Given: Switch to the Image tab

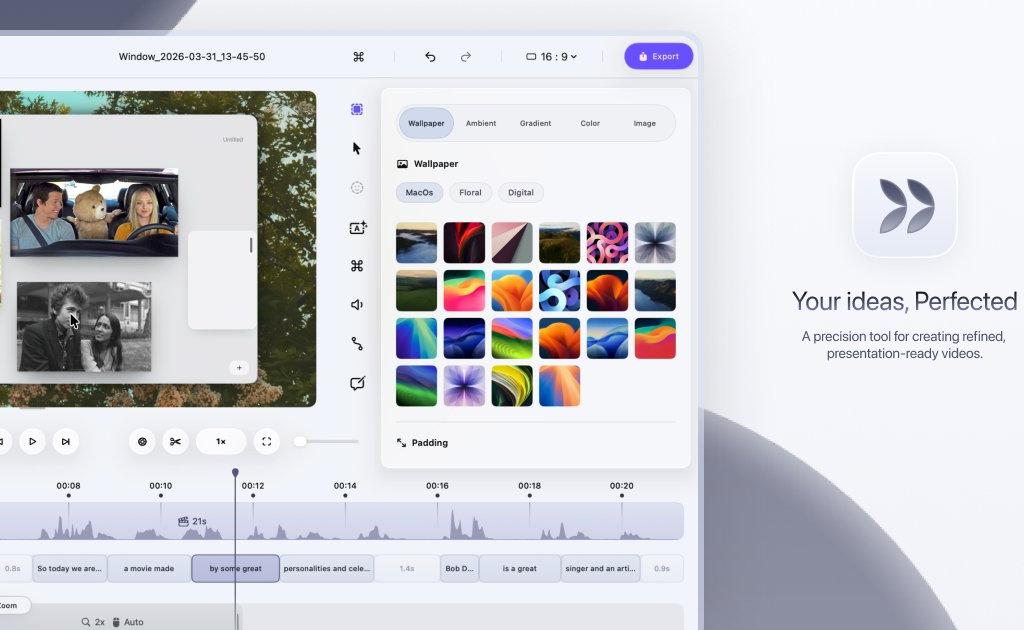Looking at the screenshot, I should click(645, 123).
